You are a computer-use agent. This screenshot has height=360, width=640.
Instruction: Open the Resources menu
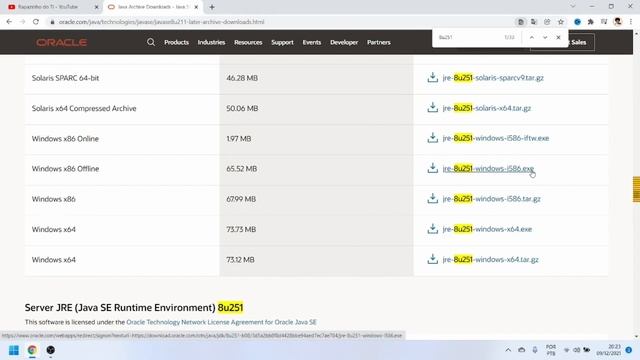coord(248,42)
